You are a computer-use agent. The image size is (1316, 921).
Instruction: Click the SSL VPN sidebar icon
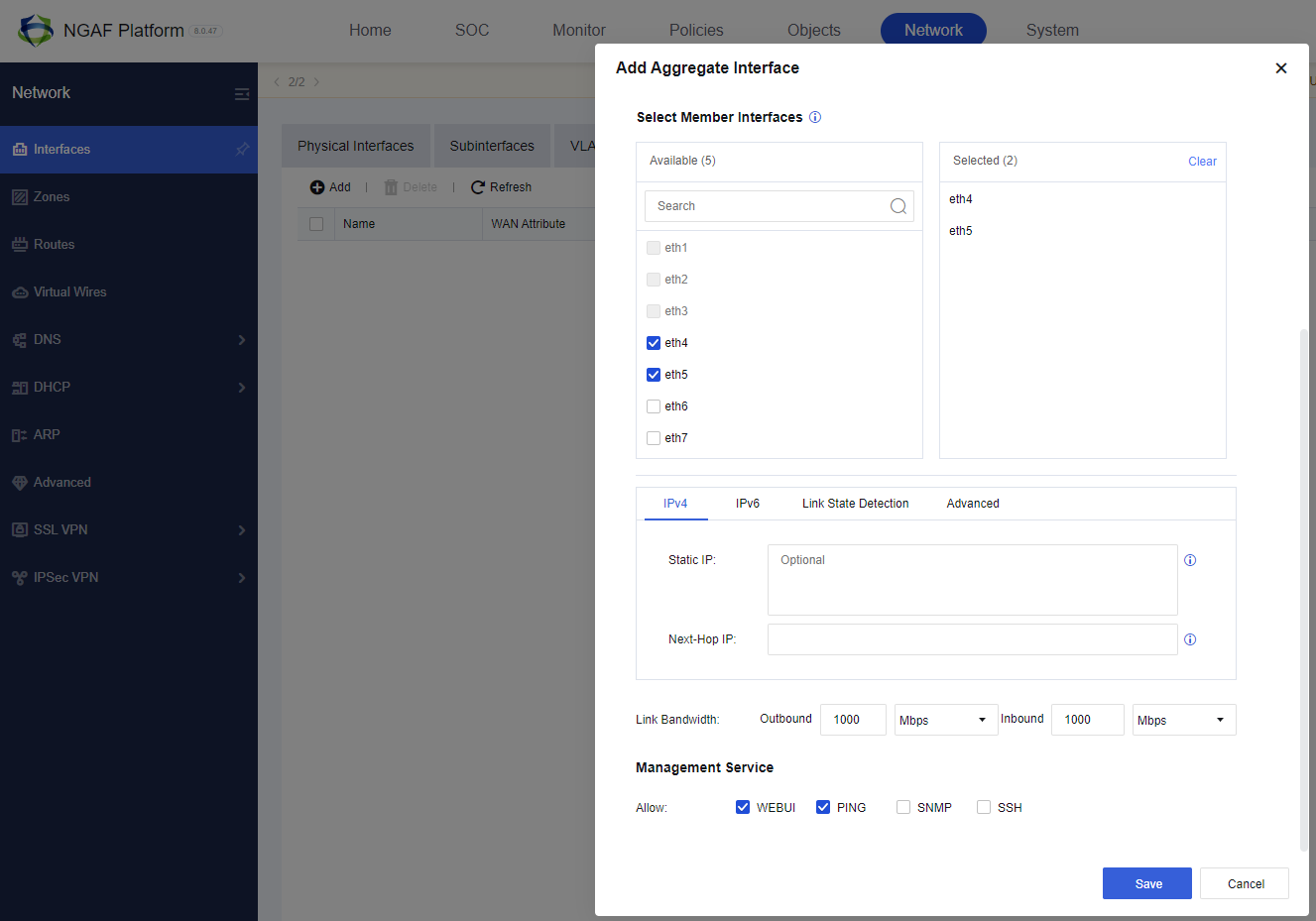click(20, 530)
